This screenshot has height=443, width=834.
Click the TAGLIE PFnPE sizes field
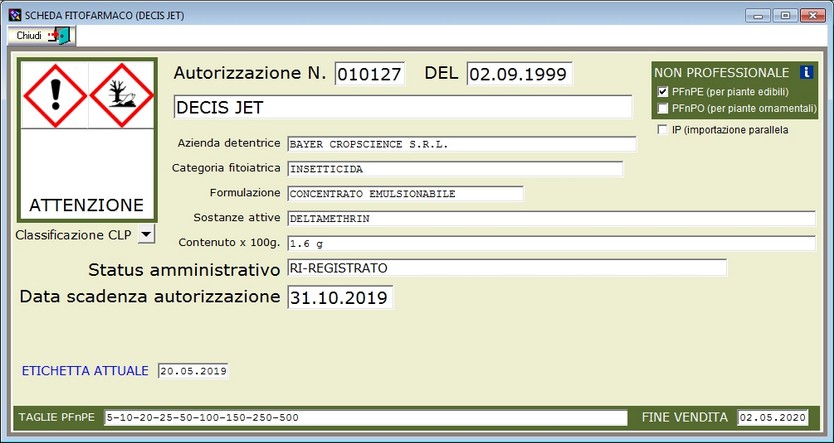tap(366, 418)
